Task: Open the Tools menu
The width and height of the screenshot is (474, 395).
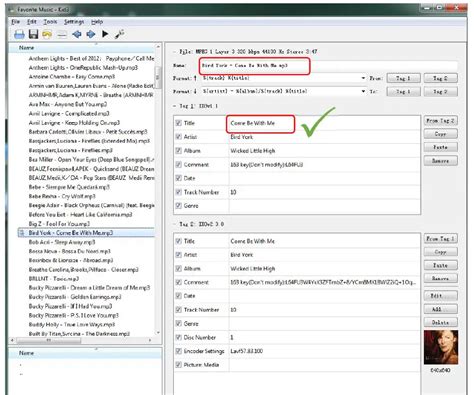Action: click(50, 22)
